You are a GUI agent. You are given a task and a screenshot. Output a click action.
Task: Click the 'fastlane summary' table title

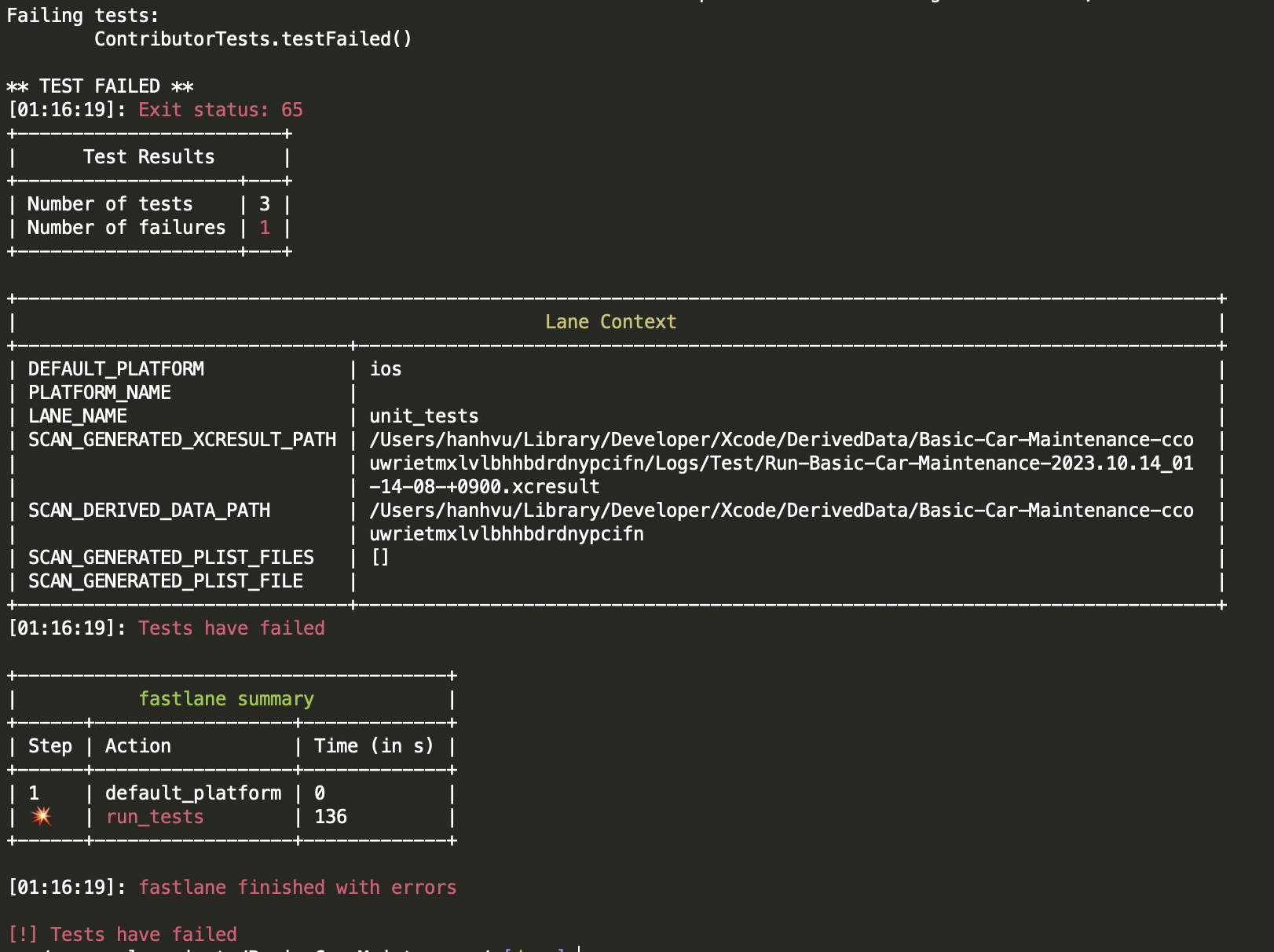pyautogui.click(x=226, y=699)
